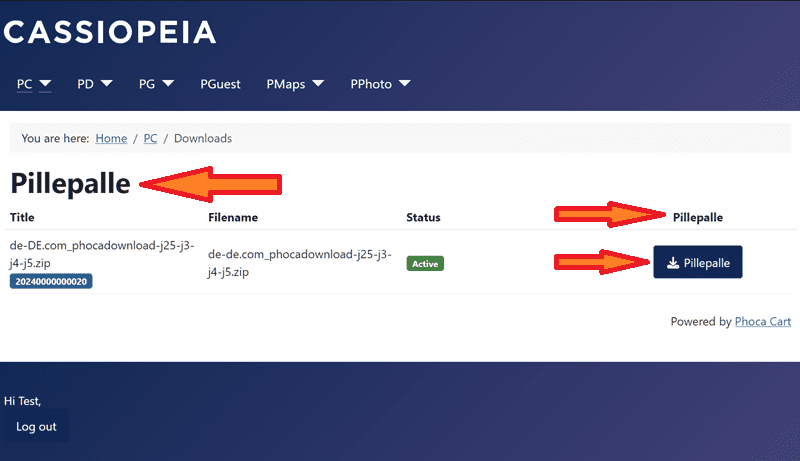Open the PGuest menu item
This screenshot has height=461, width=800.
click(x=220, y=84)
